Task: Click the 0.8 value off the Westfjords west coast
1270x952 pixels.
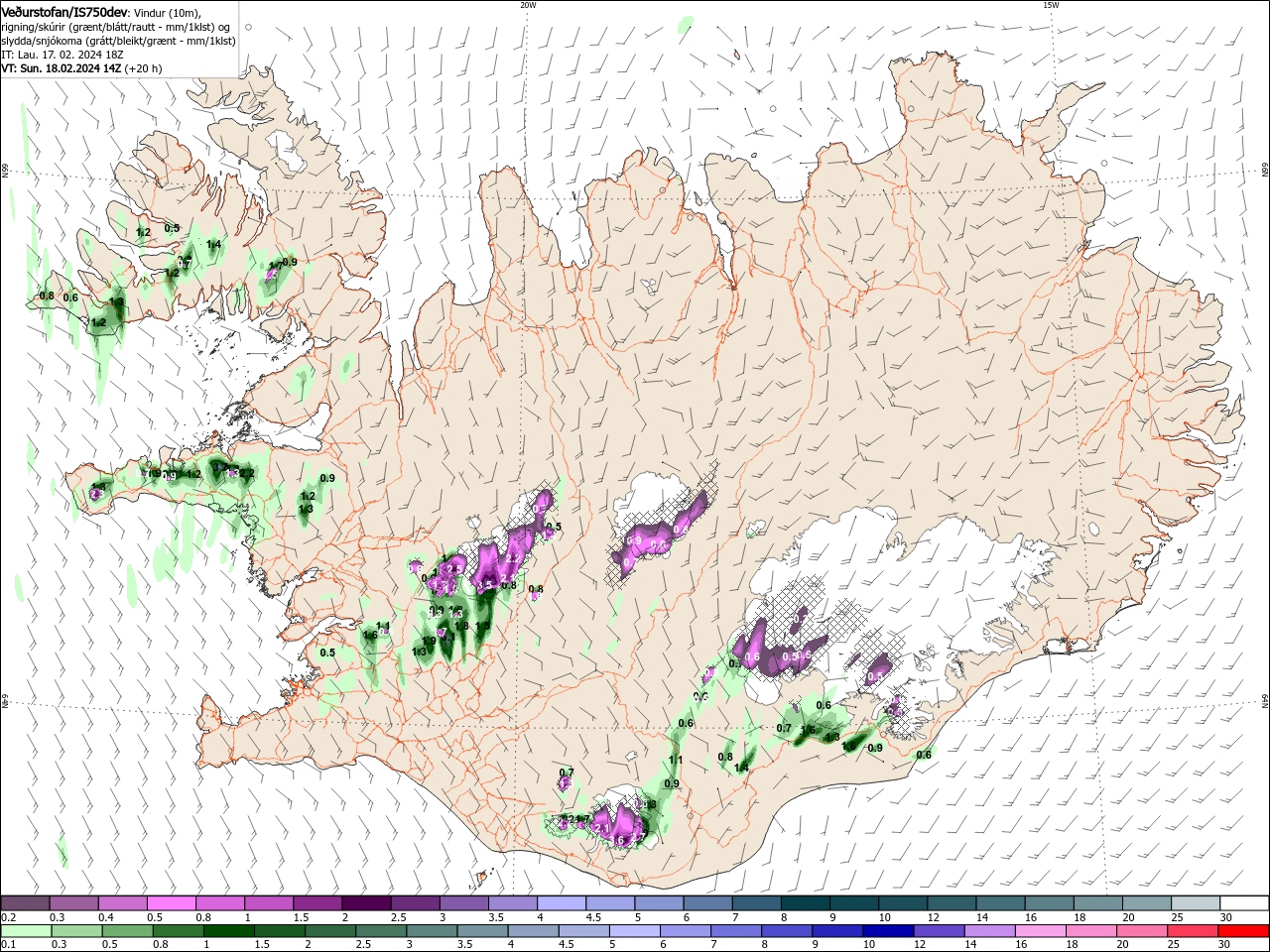Action: [x=47, y=296]
